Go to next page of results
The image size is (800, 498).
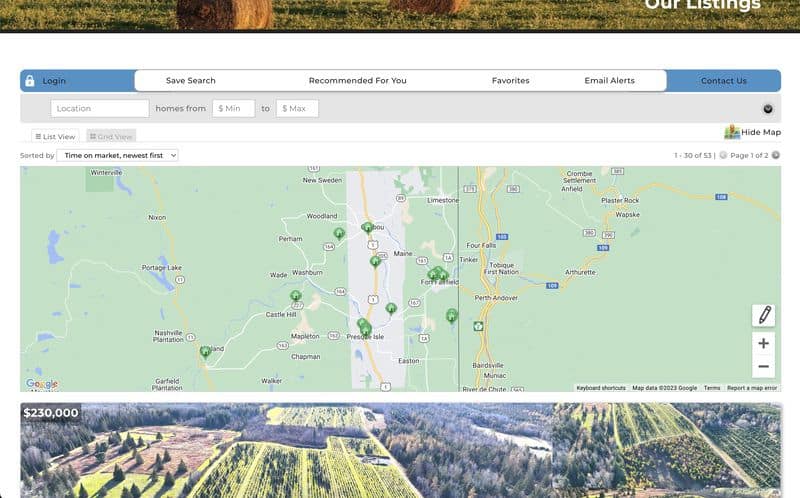[776, 155]
